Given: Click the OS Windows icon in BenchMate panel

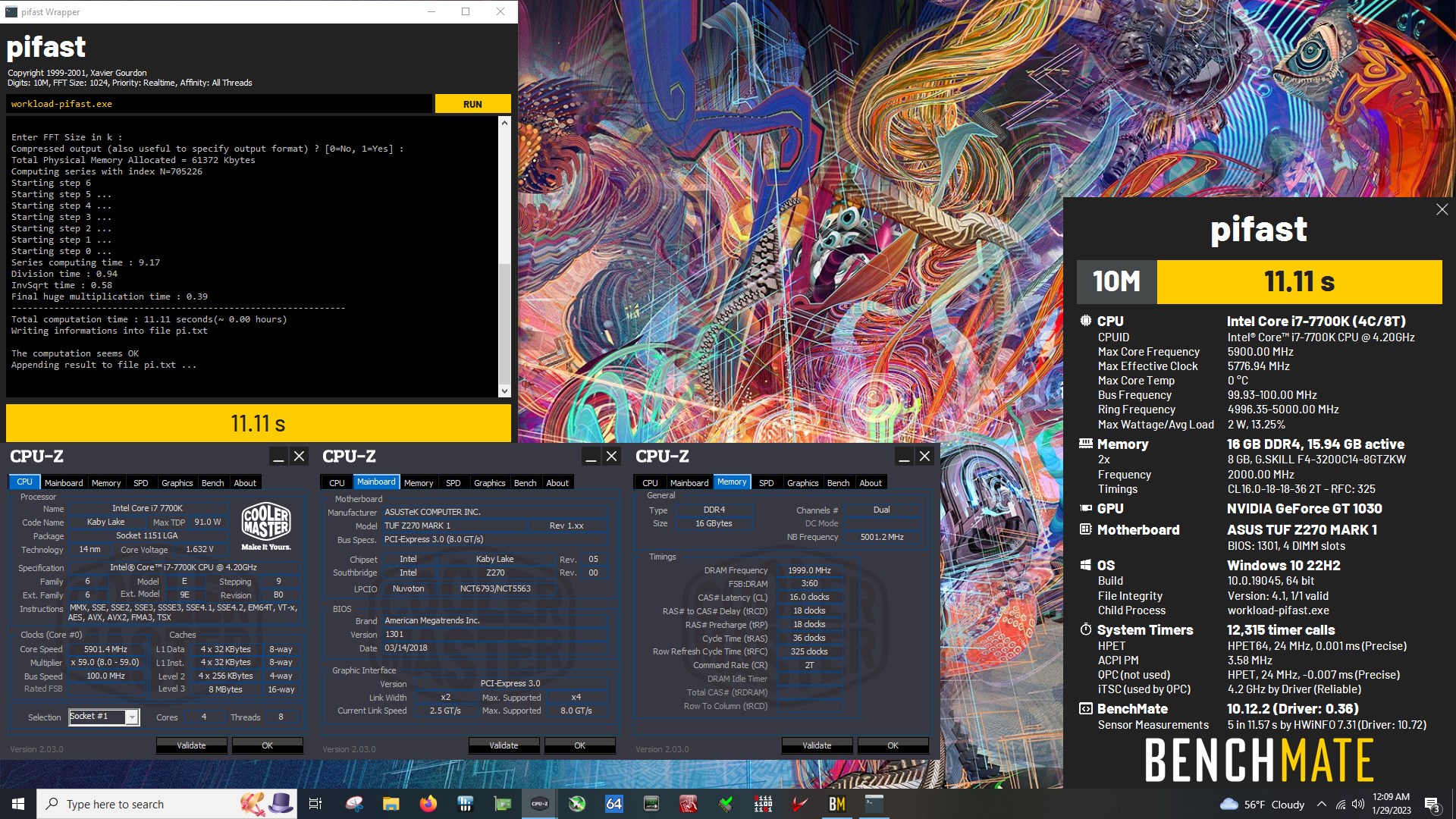Looking at the screenshot, I should pos(1086,565).
